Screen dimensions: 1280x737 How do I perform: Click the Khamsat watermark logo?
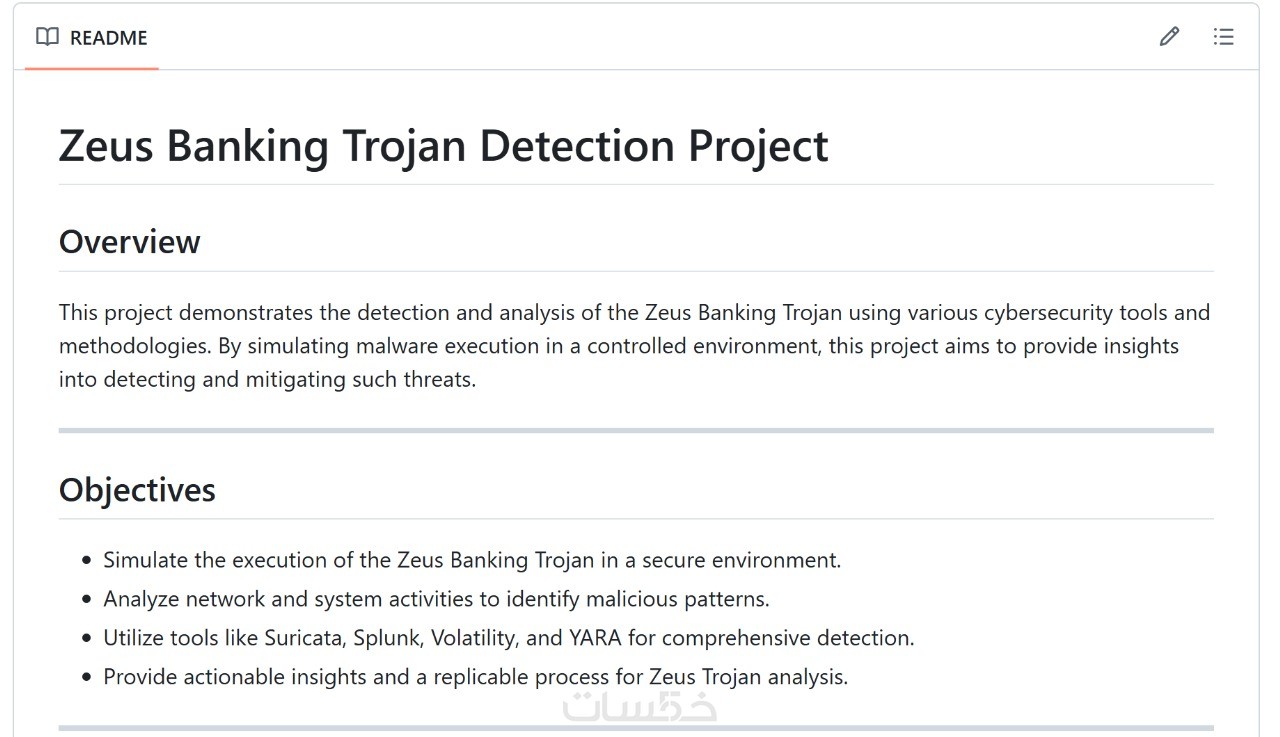click(640, 706)
